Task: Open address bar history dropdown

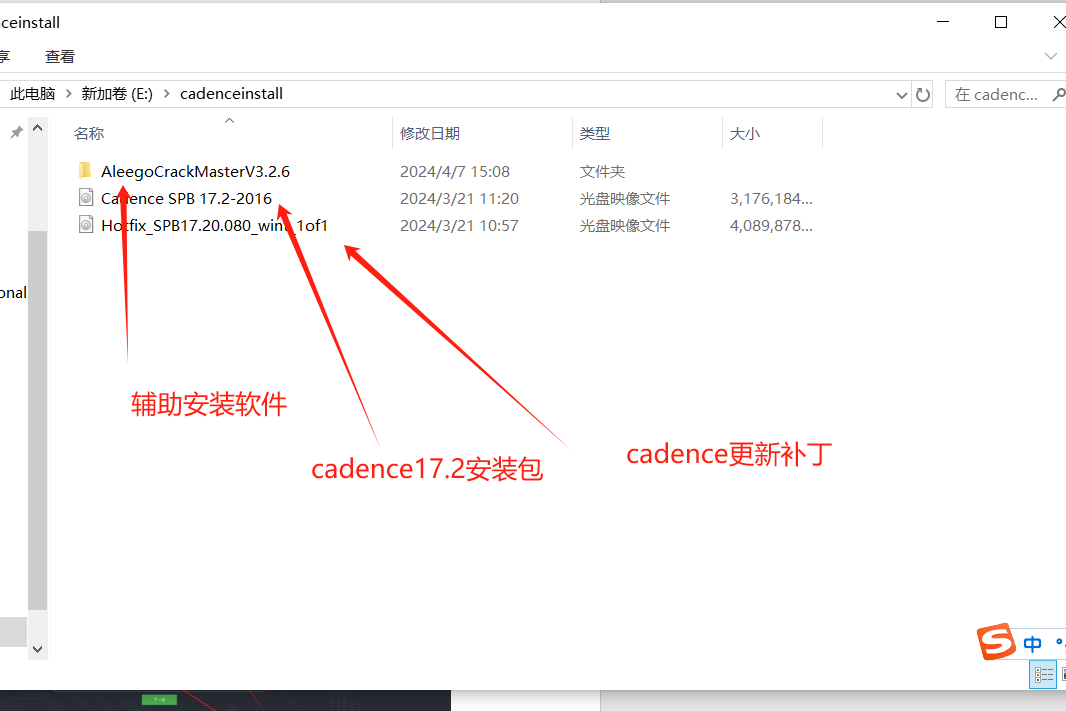Action: pos(901,94)
